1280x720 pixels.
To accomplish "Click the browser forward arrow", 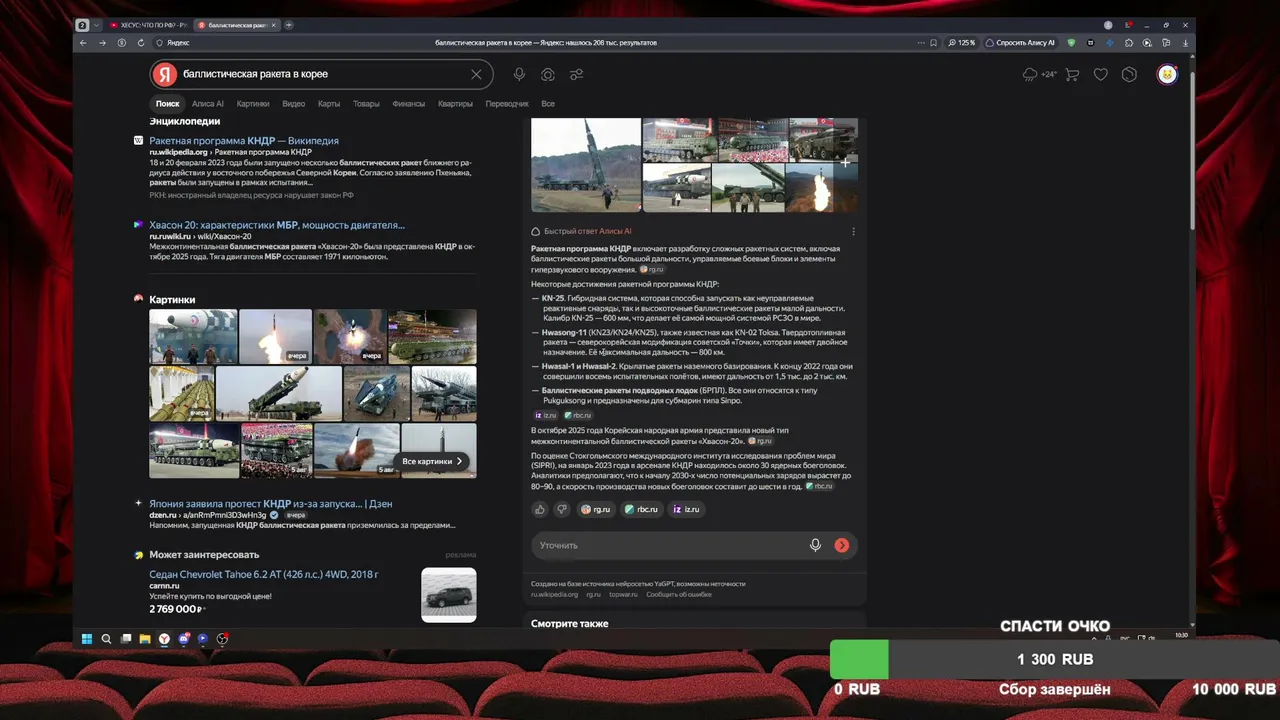I will (102, 43).
